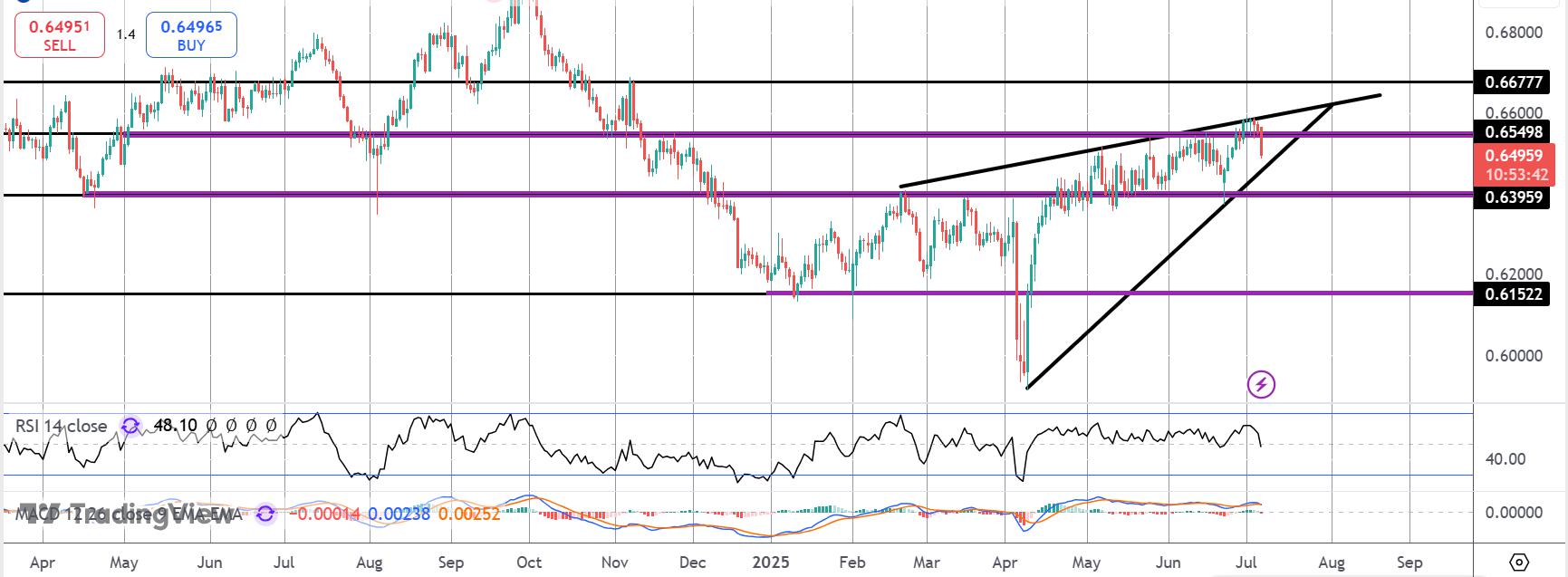This screenshot has height=577, width=1568.
Task: Click the 0.68000 price scale label
Action: [1513, 33]
